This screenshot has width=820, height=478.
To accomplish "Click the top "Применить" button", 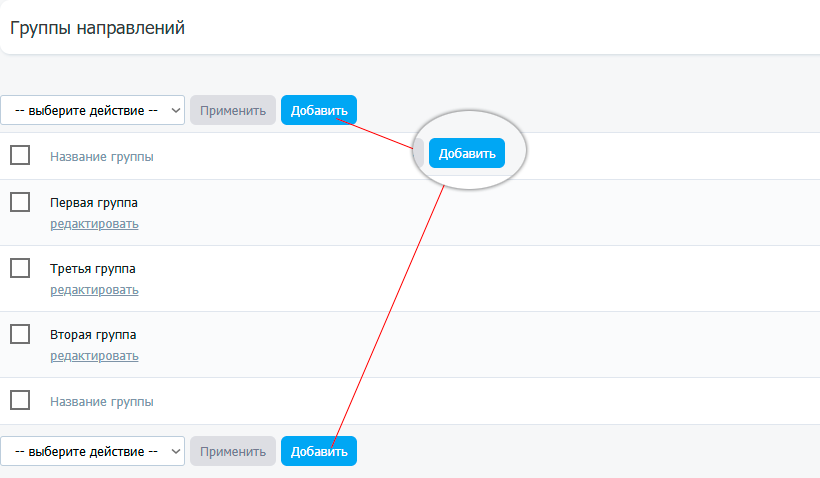I will pyautogui.click(x=232, y=110).
